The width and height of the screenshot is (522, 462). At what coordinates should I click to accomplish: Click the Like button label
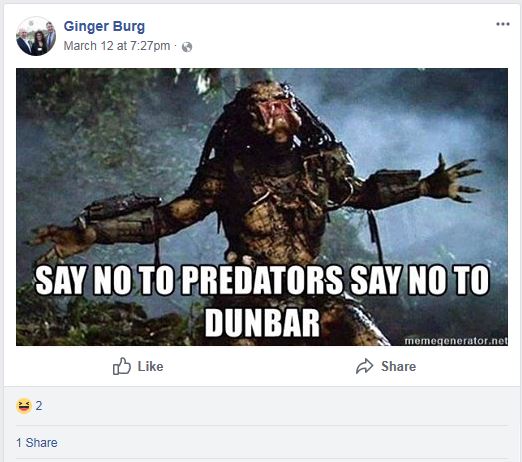[150, 366]
